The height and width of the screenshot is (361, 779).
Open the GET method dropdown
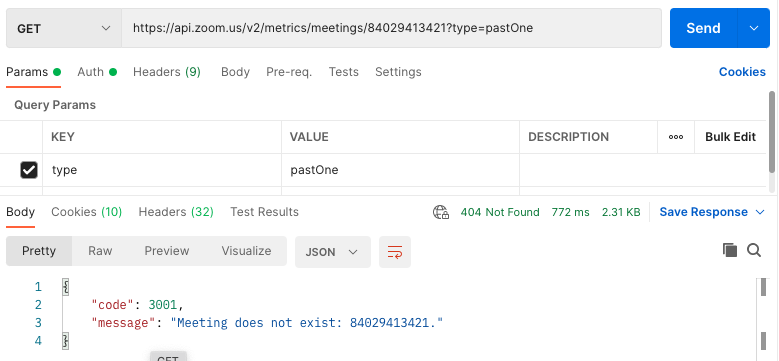pyautogui.click(x=64, y=28)
